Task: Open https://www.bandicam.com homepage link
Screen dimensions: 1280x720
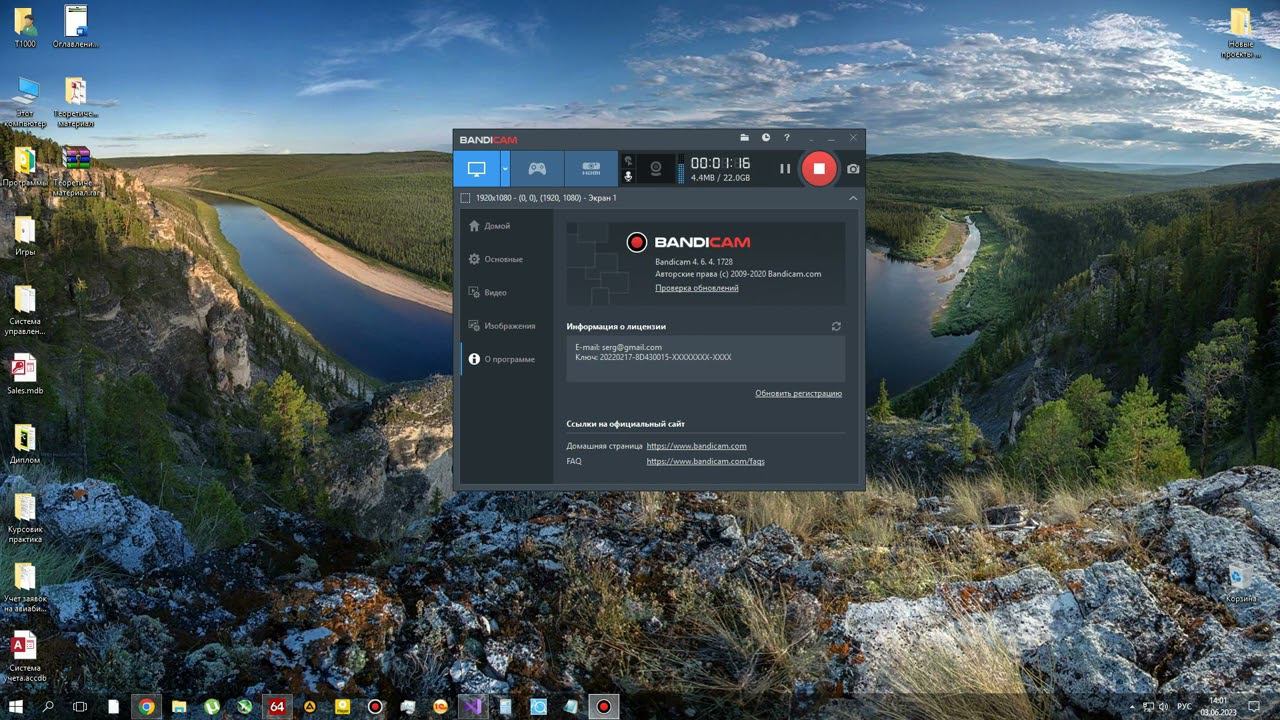Action: (x=697, y=446)
